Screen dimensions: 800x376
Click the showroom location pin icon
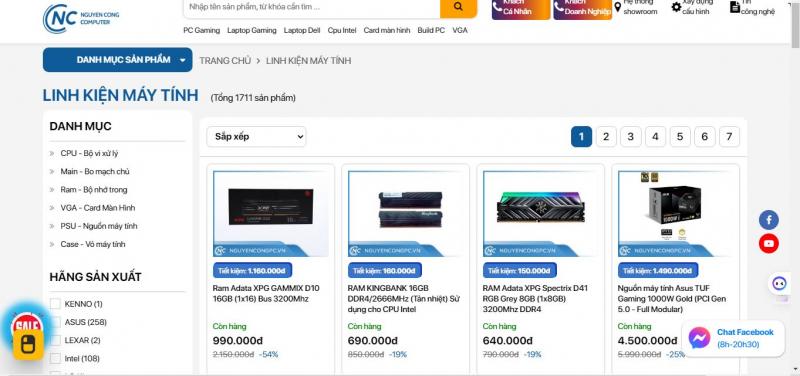click(617, 7)
